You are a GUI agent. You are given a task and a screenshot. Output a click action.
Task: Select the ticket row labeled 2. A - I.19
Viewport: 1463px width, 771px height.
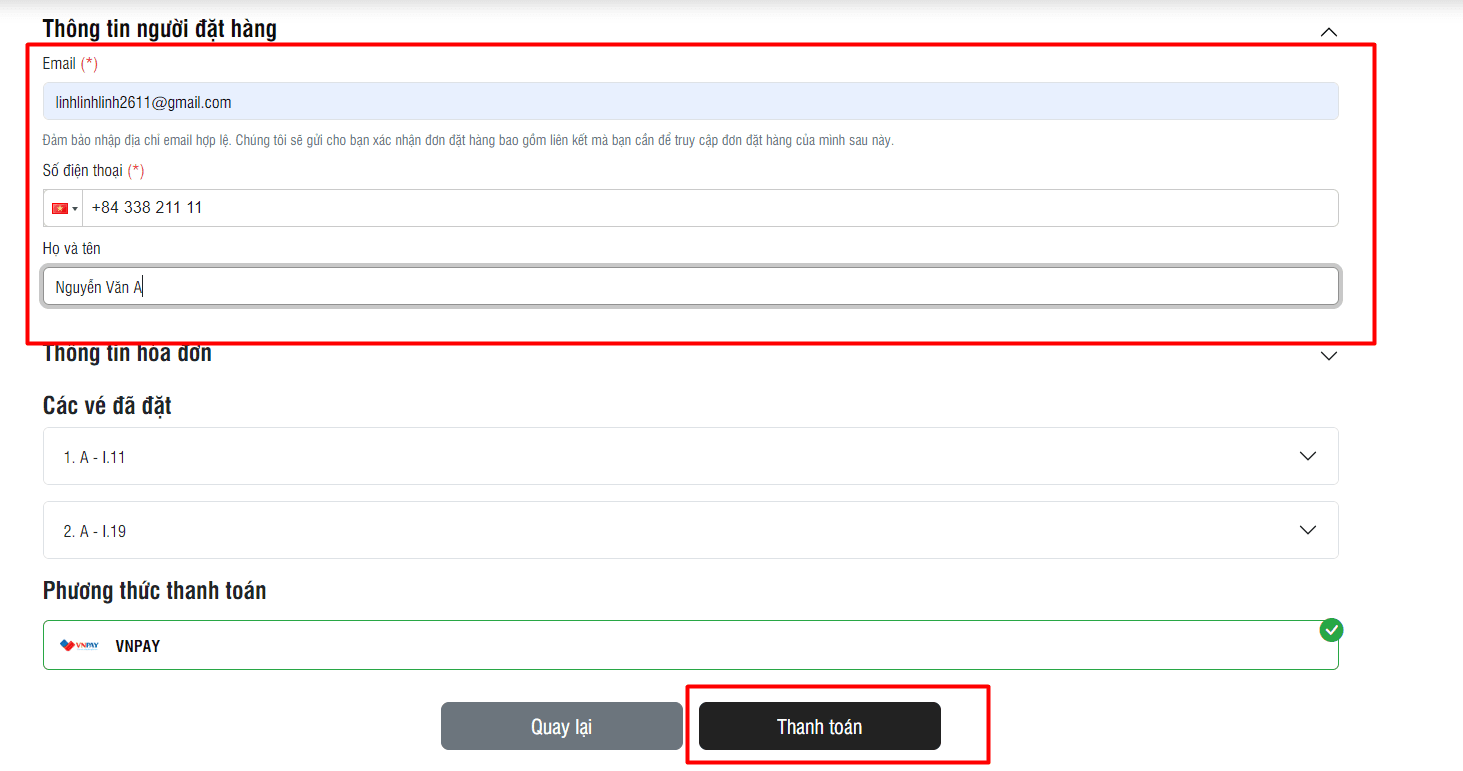tap(95, 531)
